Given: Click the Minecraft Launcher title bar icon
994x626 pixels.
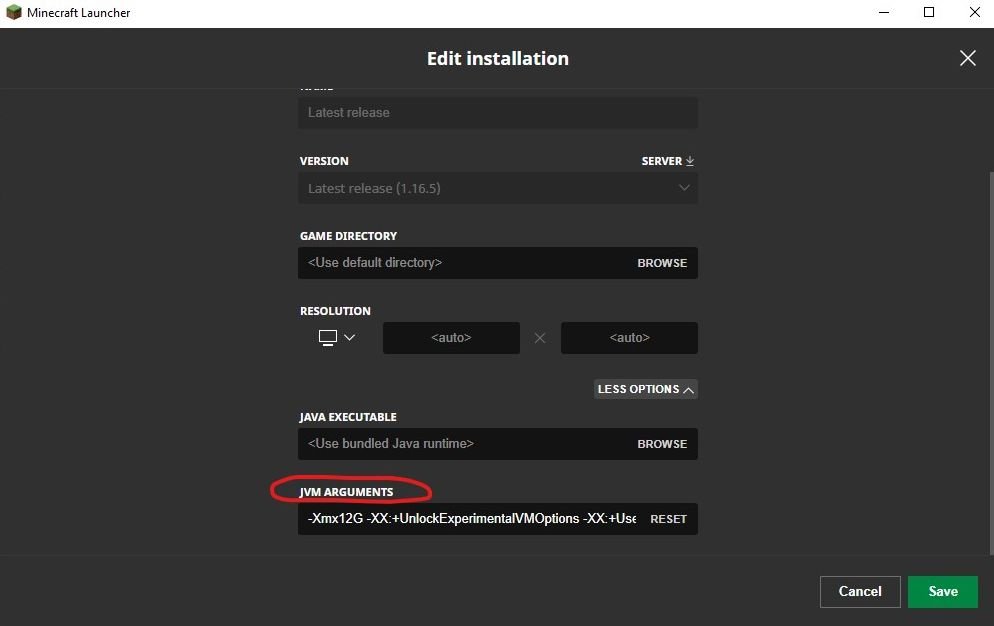Looking at the screenshot, I should [x=13, y=13].
